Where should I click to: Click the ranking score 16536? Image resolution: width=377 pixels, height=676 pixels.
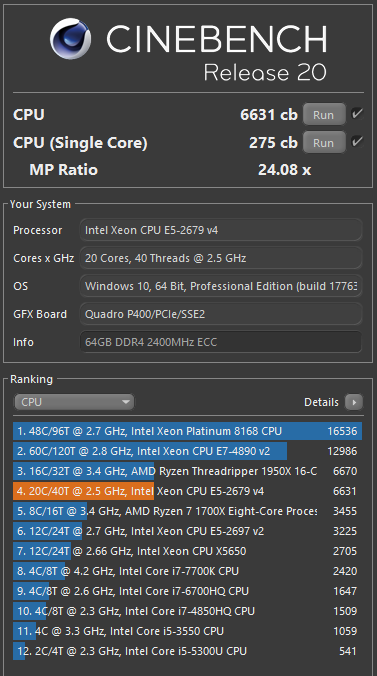click(x=342, y=431)
